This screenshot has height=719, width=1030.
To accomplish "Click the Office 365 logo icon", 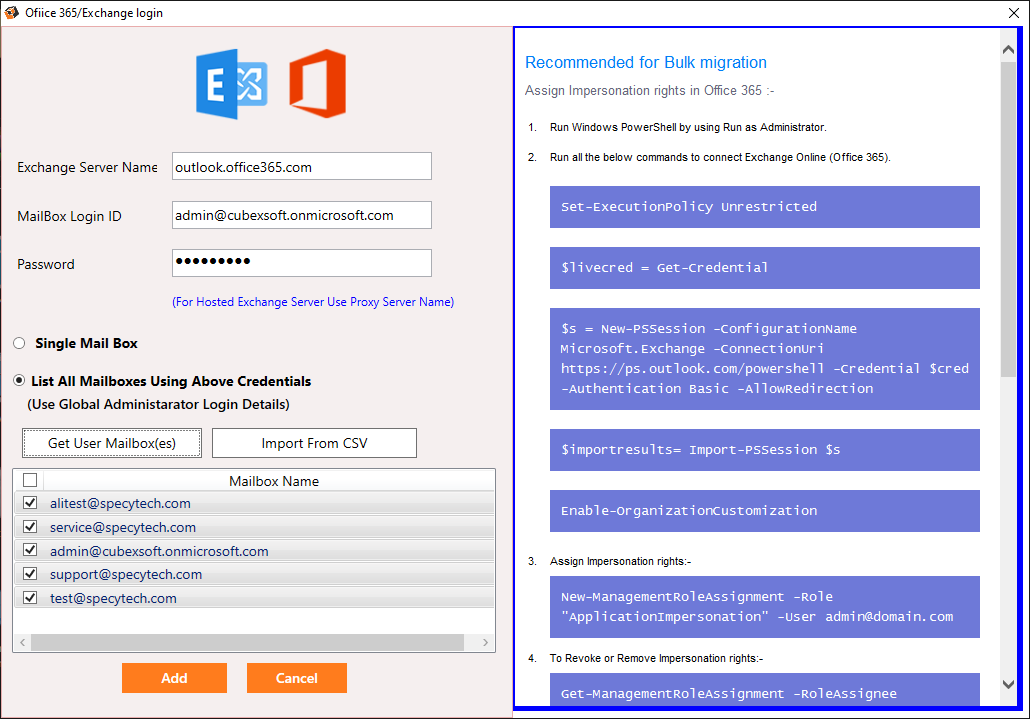I will point(318,83).
